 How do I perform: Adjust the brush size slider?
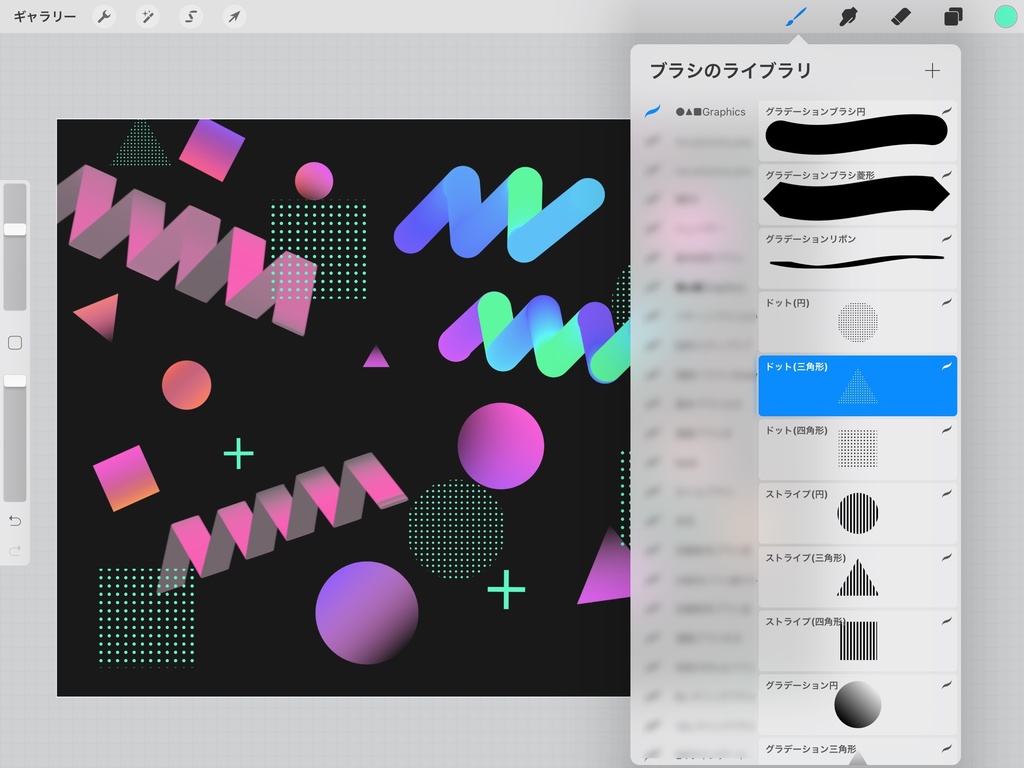[15, 229]
